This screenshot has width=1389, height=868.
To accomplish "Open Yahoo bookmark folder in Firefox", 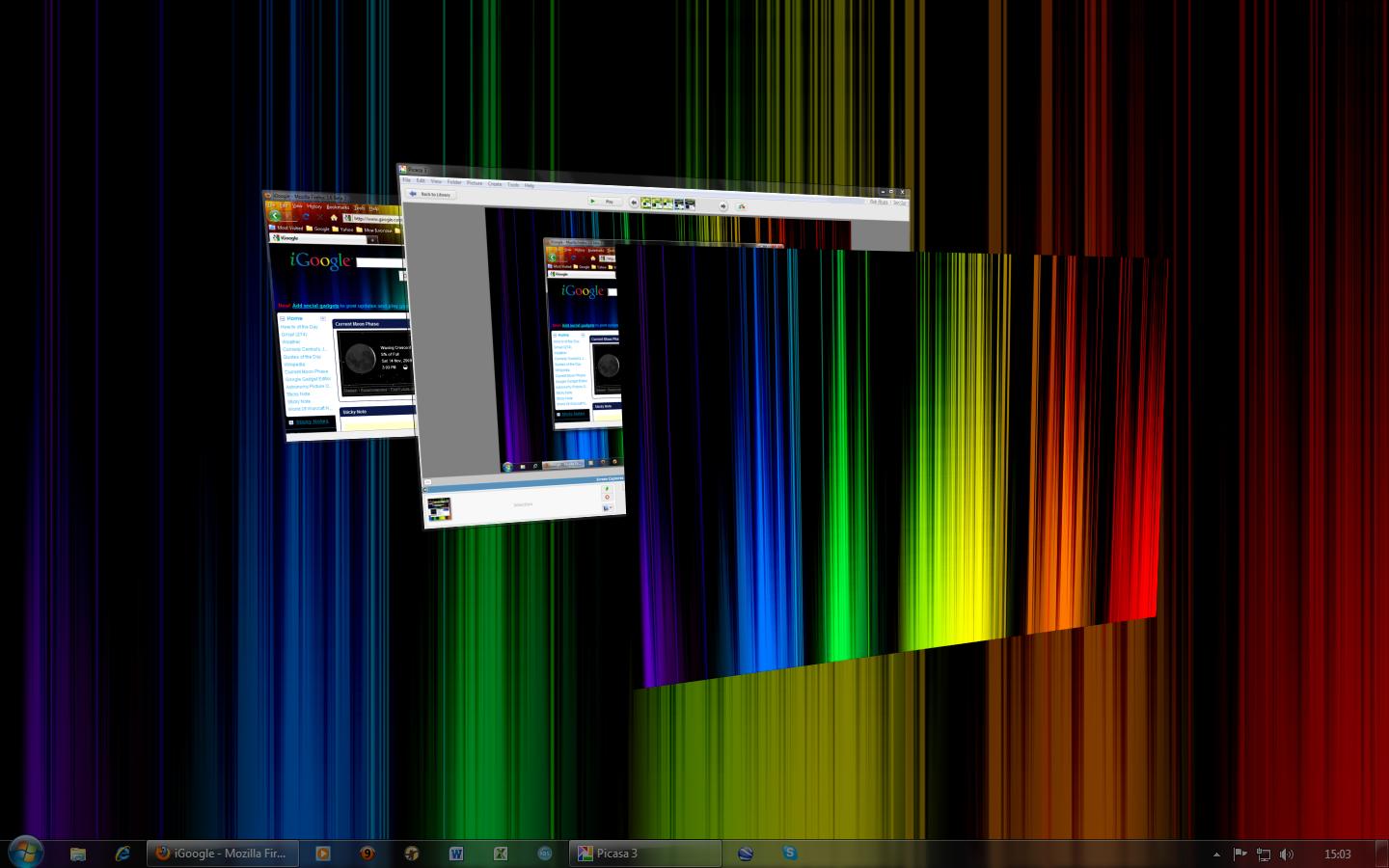I will [x=342, y=230].
